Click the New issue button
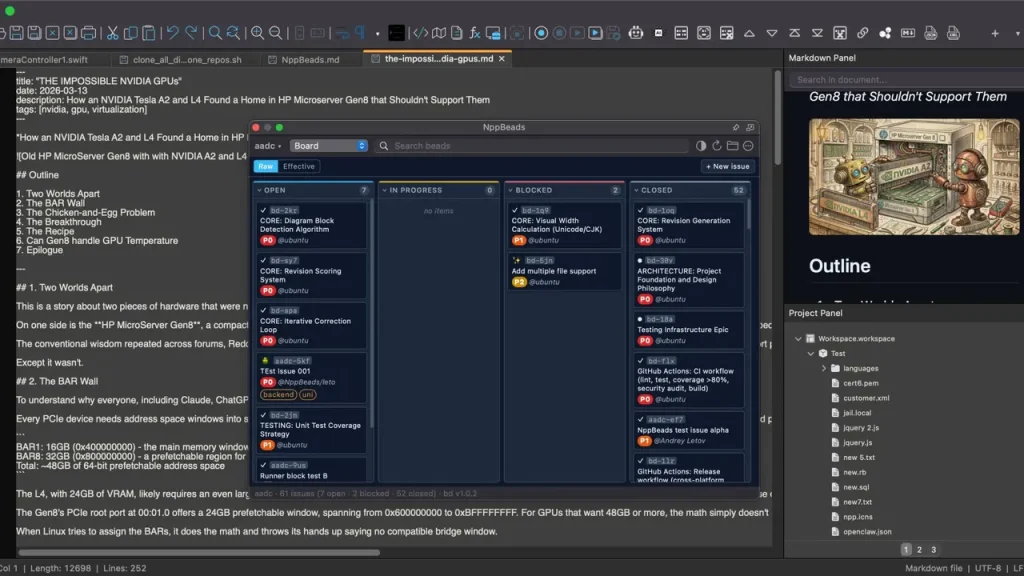Screen dimensions: 1024x576 click(727, 167)
